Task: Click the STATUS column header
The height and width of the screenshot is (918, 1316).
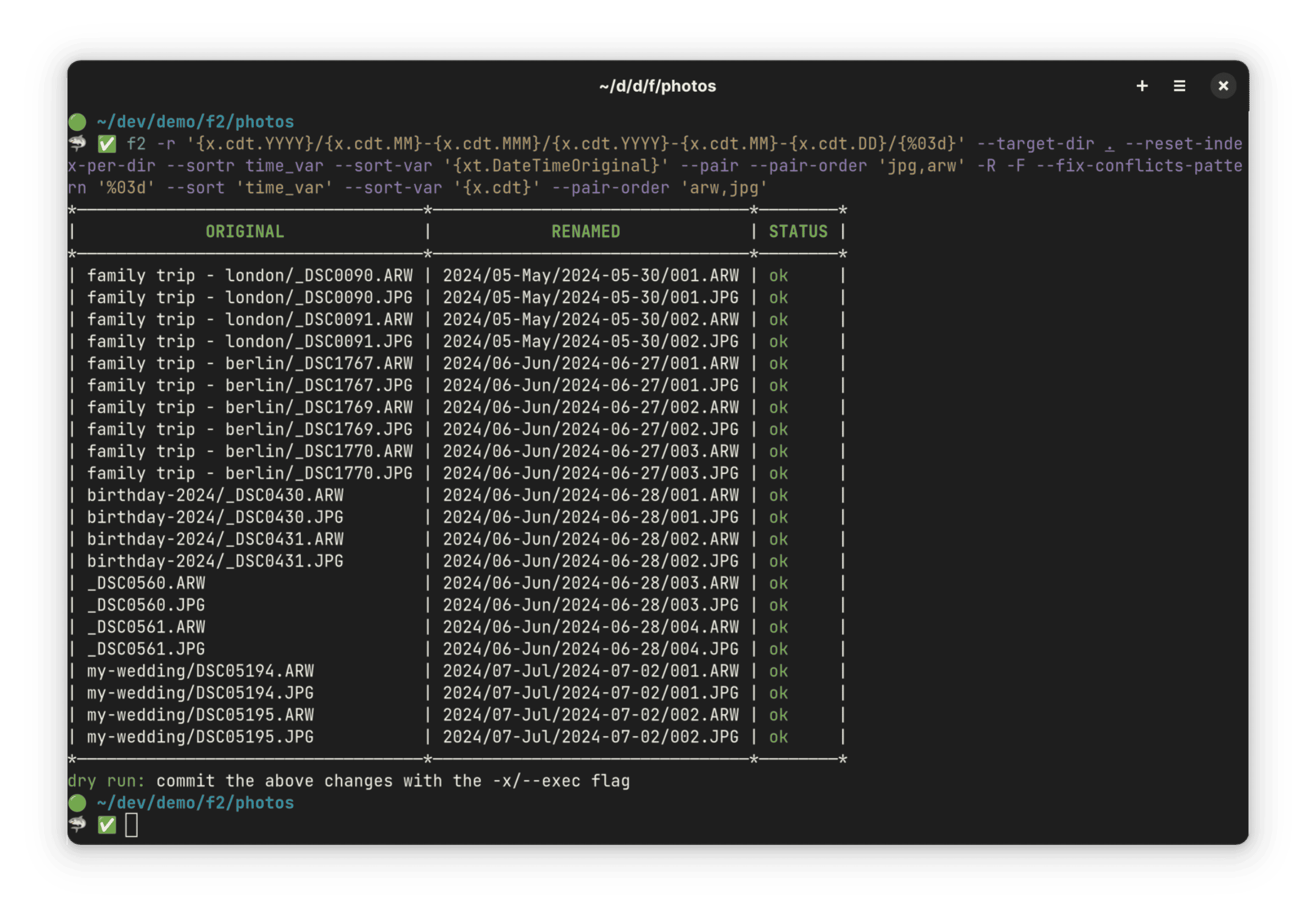Action: (x=798, y=232)
